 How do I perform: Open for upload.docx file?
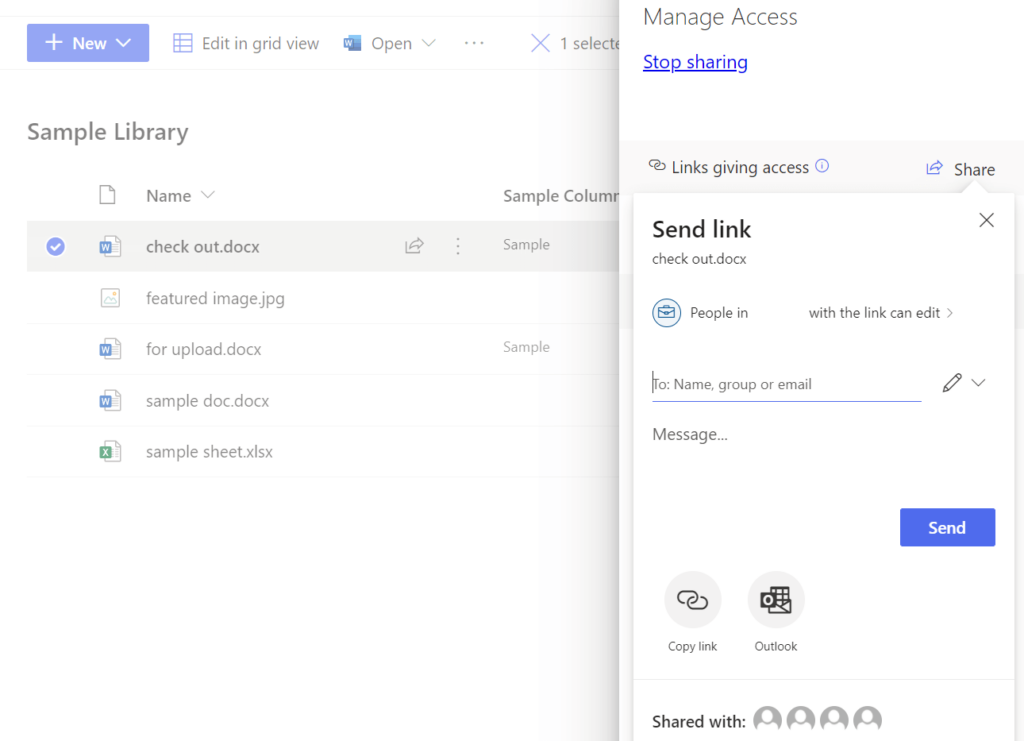pos(203,349)
